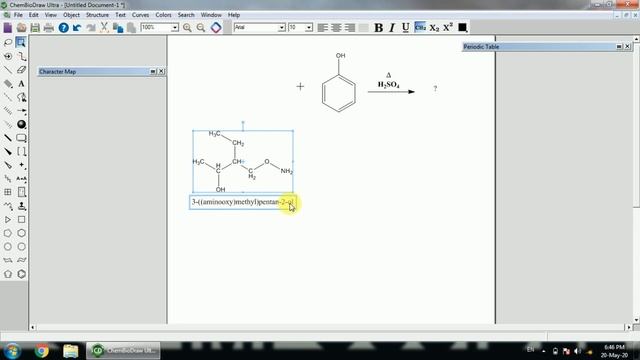Image resolution: width=640 pixels, height=360 pixels.
Task: Select the Marquee selection tool
Action: click(x=21, y=42)
